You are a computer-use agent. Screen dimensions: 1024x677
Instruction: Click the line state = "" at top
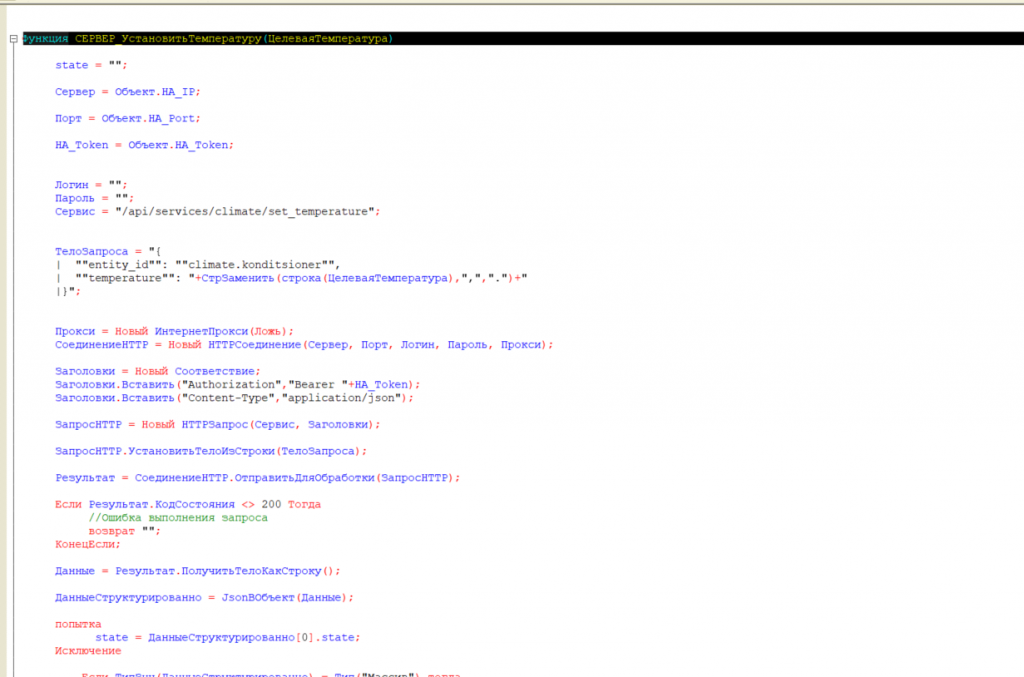[x=91, y=65]
